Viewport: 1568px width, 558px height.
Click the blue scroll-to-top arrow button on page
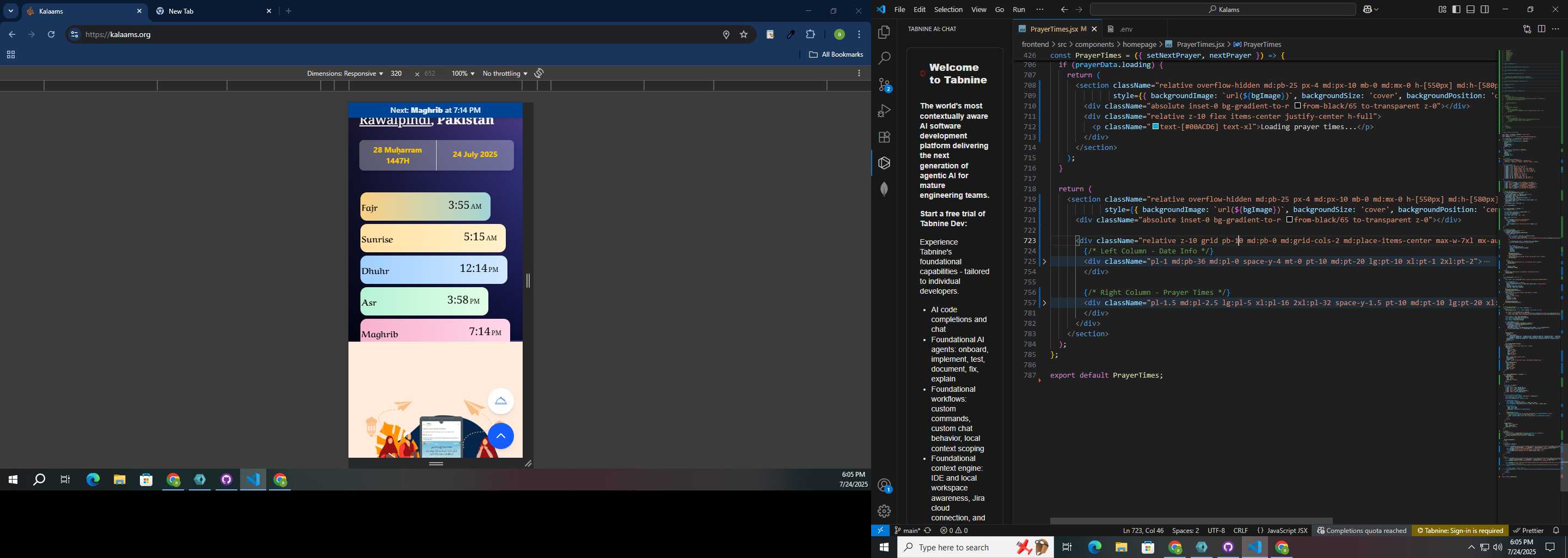pos(500,436)
